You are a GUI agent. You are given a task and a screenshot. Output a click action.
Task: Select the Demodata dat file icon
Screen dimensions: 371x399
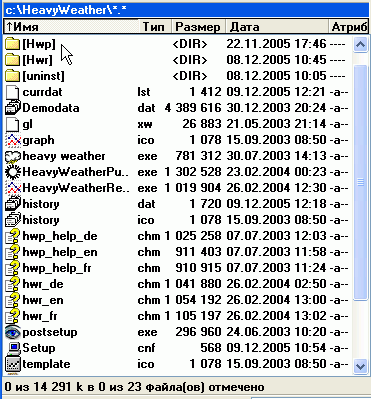13,108
